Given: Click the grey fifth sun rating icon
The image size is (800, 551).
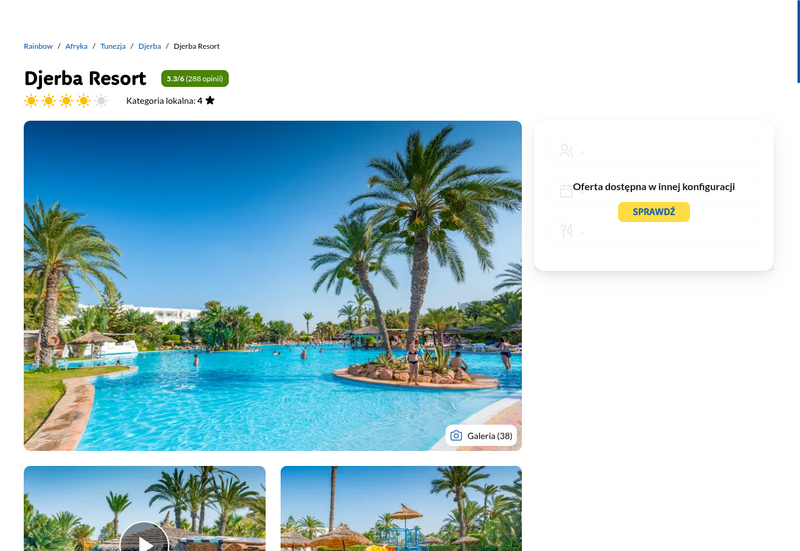Looking at the screenshot, I should pyautogui.click(x=101, y=101).
